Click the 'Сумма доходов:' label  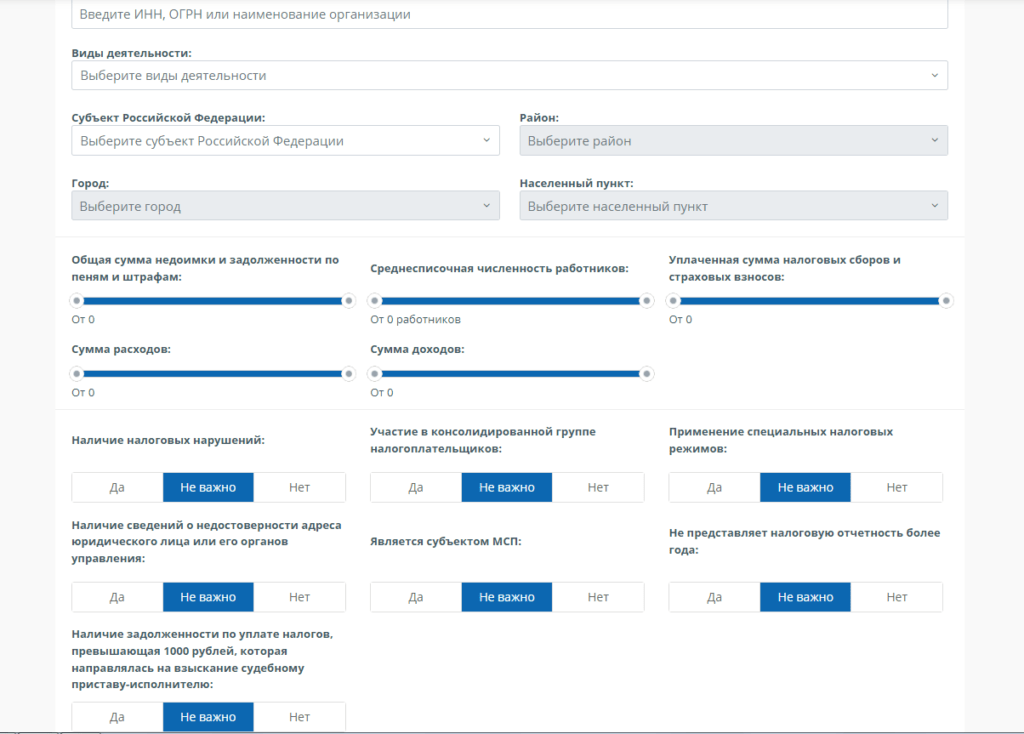tap(417, 349)
